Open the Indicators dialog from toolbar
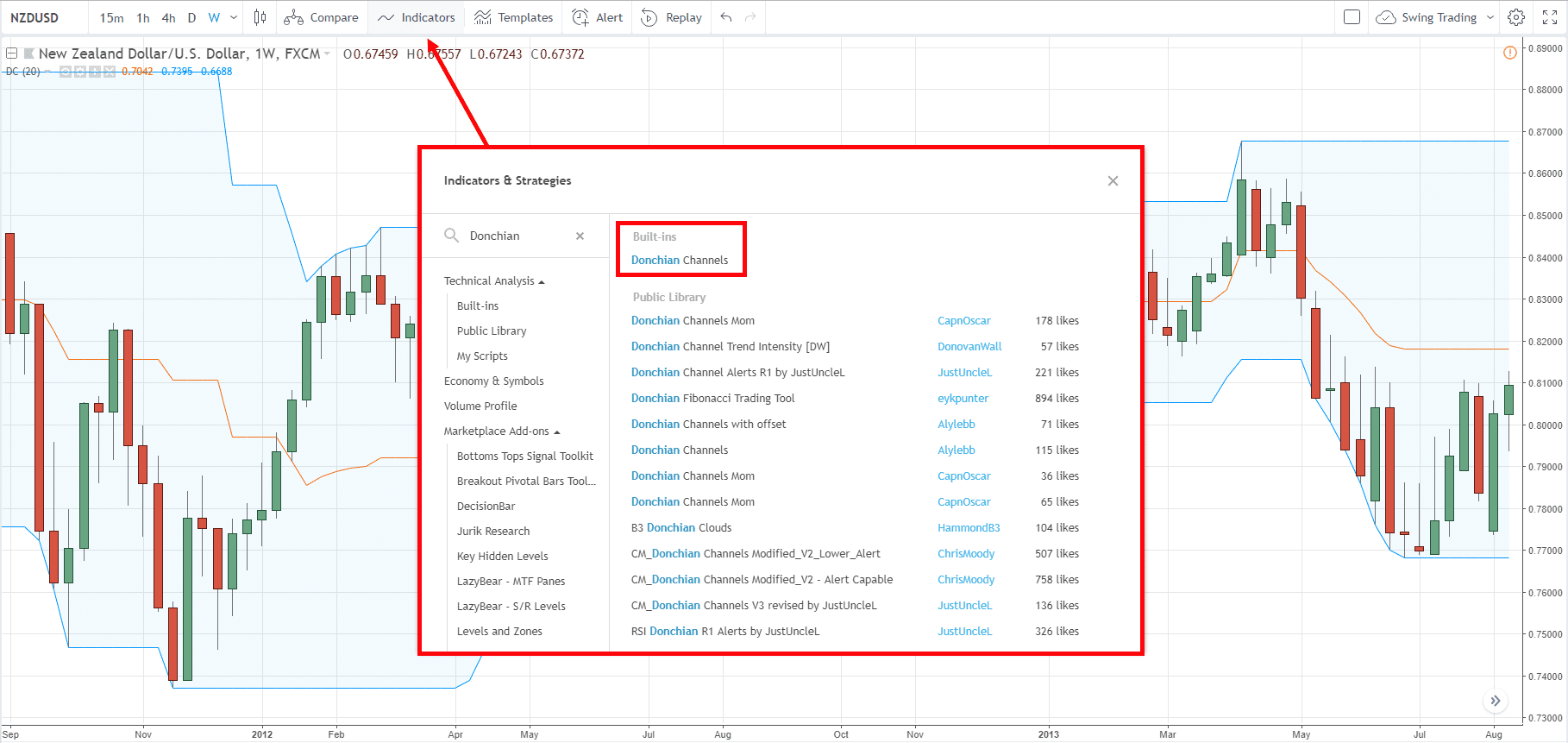1568x743 pixels. click(x=417, y=17)
